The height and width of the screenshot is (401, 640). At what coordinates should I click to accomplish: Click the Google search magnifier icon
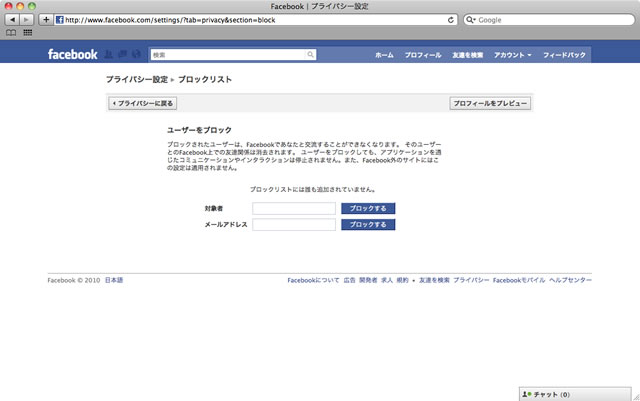(x=469, y=20)
